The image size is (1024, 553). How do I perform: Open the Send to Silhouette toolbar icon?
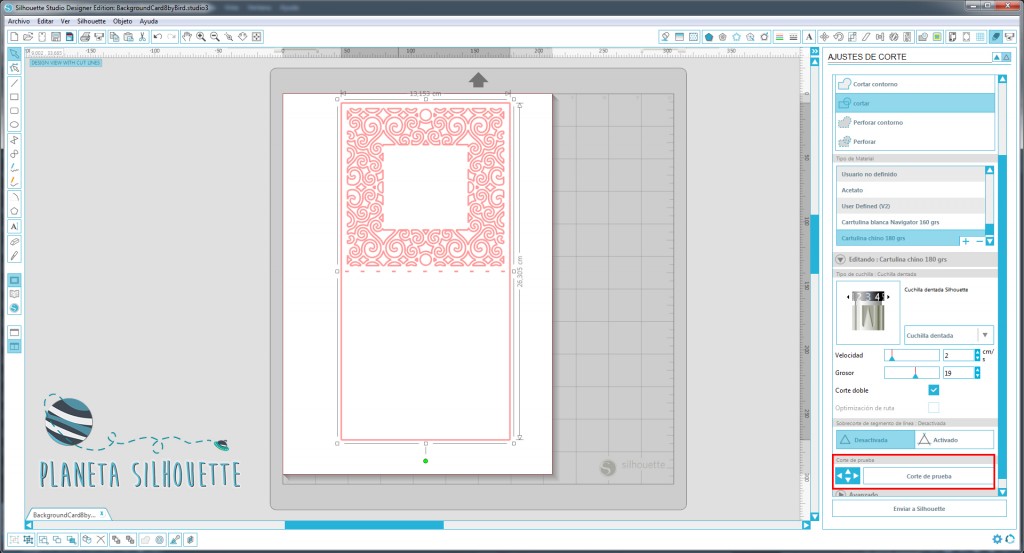(1009, 37)
